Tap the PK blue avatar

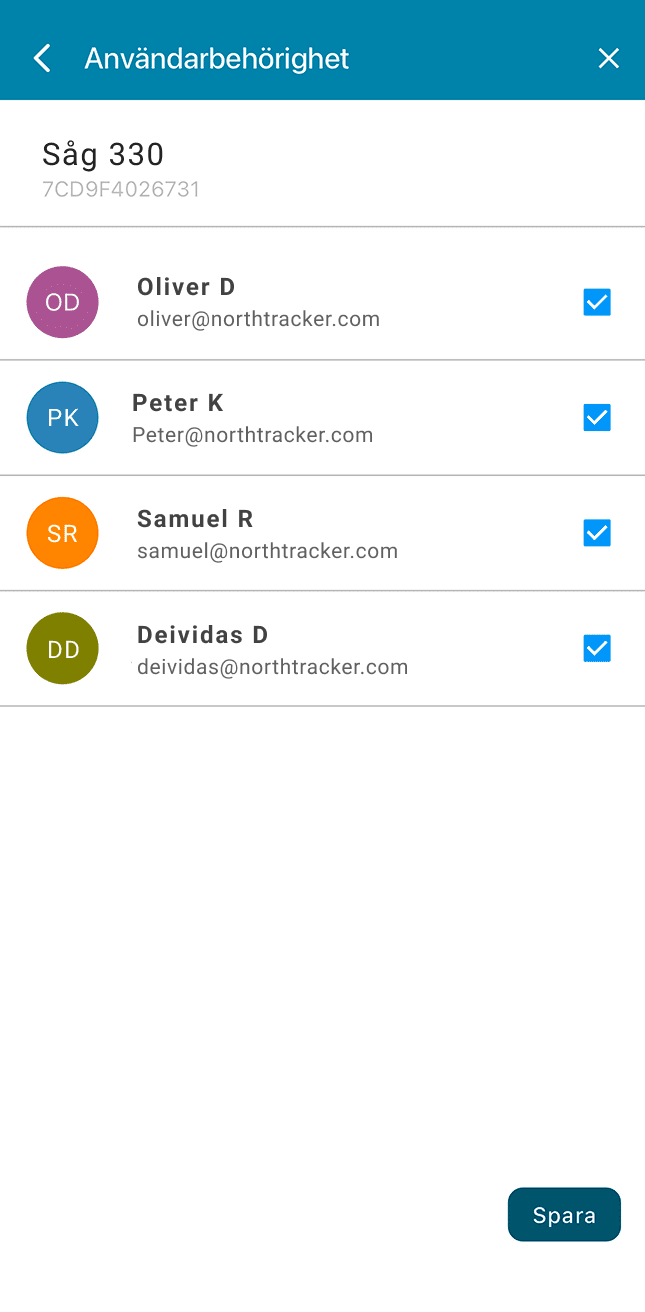pos(62,417)
